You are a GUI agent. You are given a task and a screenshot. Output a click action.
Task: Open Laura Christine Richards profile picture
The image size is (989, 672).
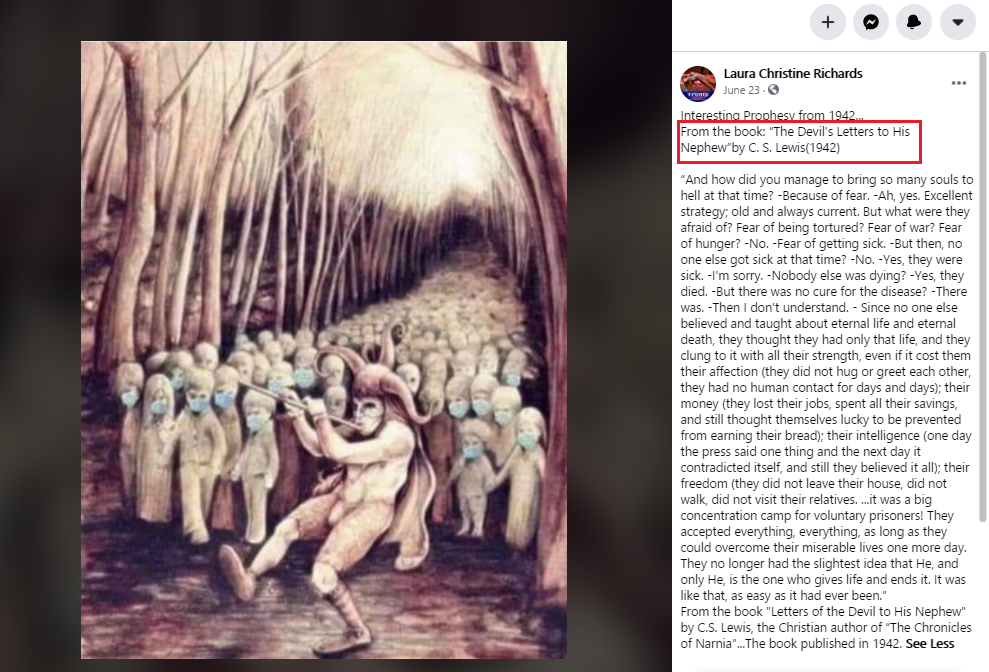point(698,83)
